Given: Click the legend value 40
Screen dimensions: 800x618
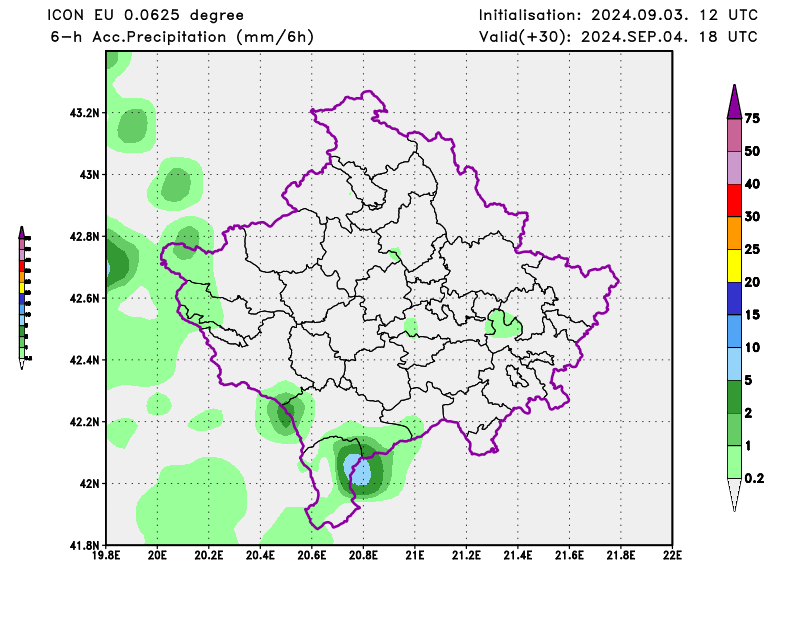Looking at the screenshot, I should click(x=752, y=184).
